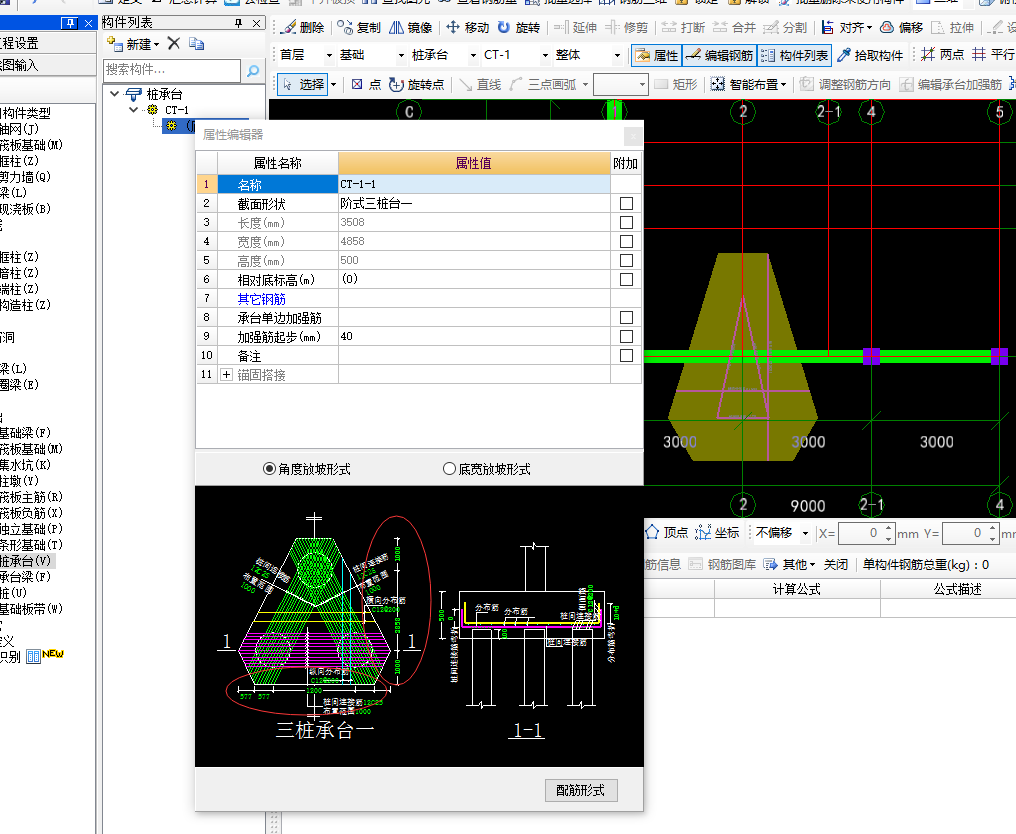This screenshot has width=1016, height=834.
Task: Pin the 构件列表 panel
Action: click(238, 23)
